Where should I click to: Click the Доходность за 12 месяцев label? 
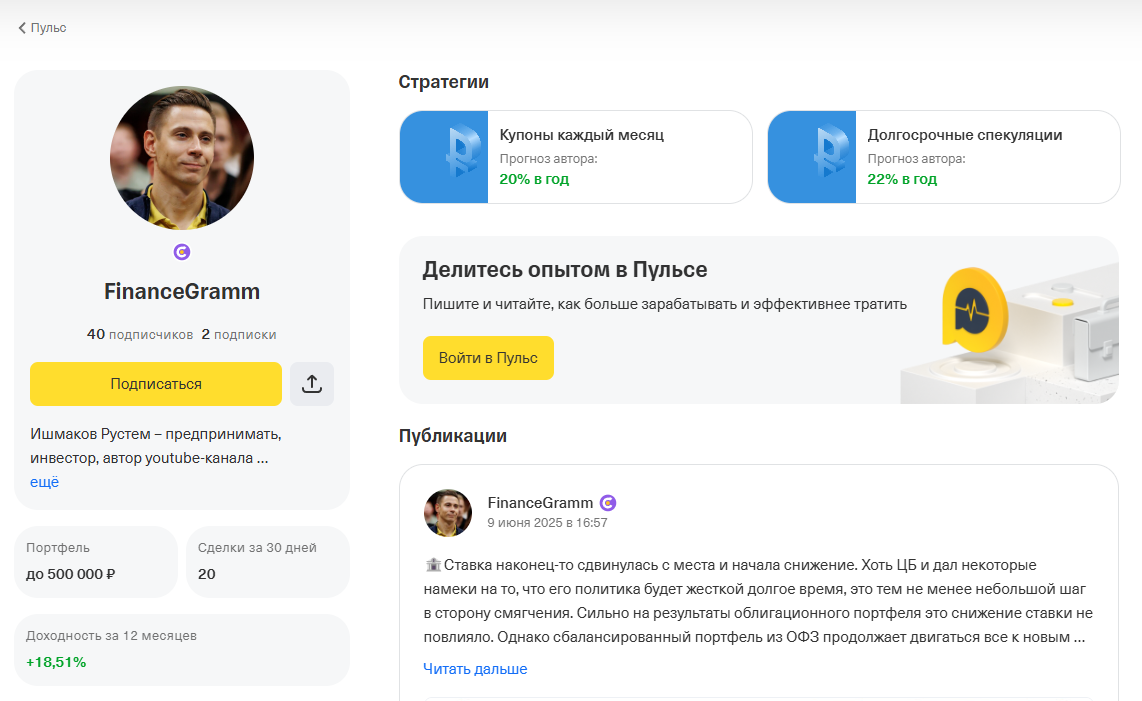click(x=111, y=635)
